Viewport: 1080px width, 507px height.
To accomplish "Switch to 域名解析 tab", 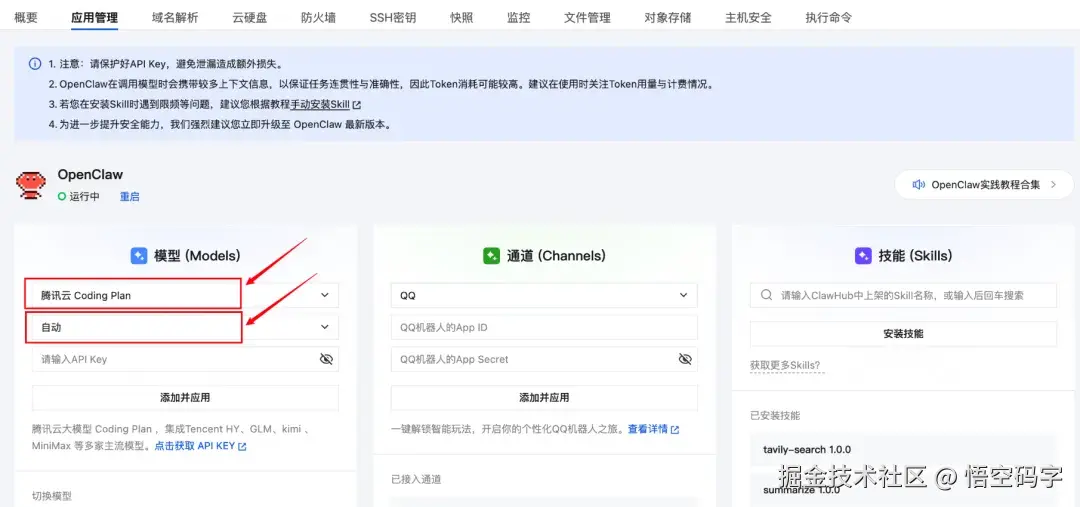I will (175, 18).
